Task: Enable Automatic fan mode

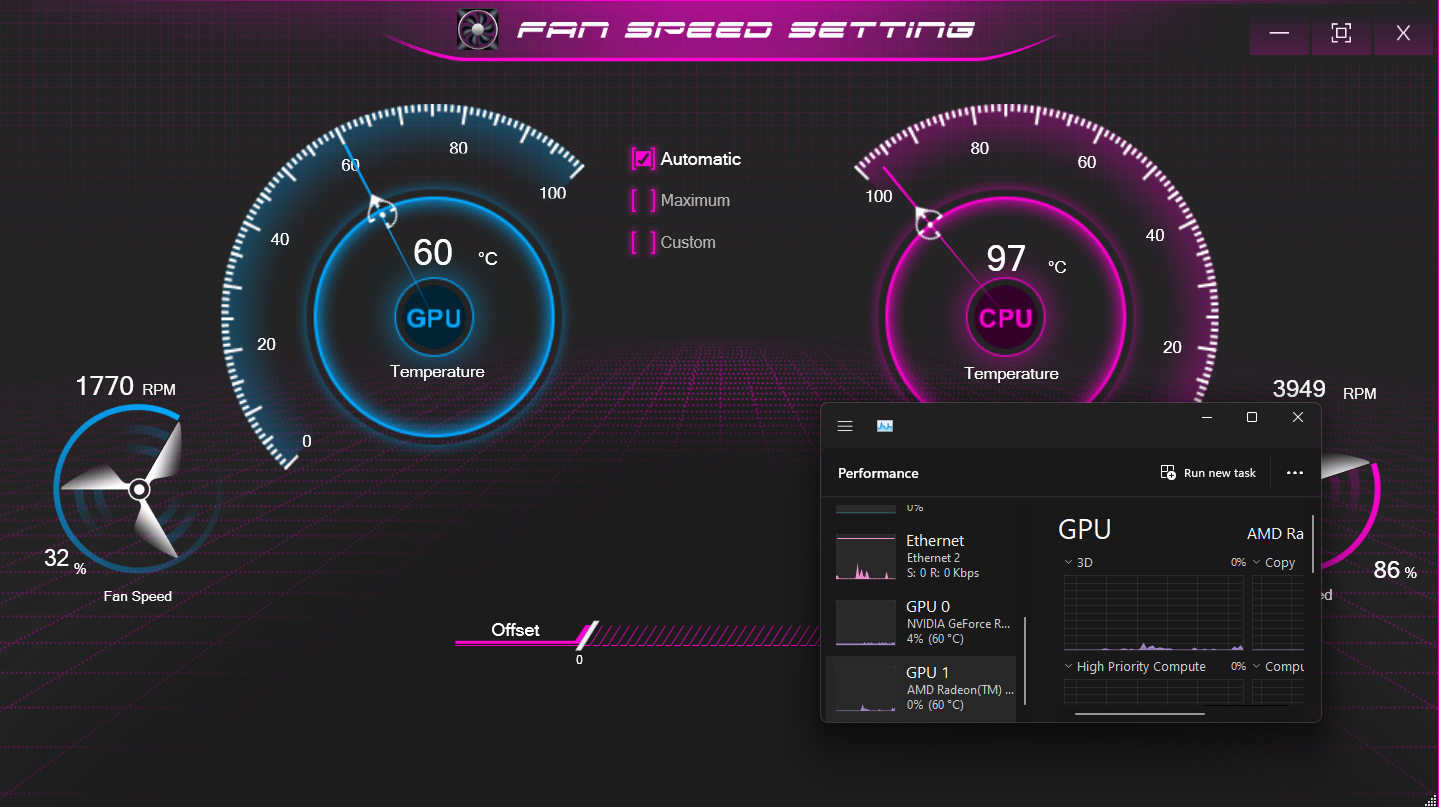Action: tap(641, 158)
